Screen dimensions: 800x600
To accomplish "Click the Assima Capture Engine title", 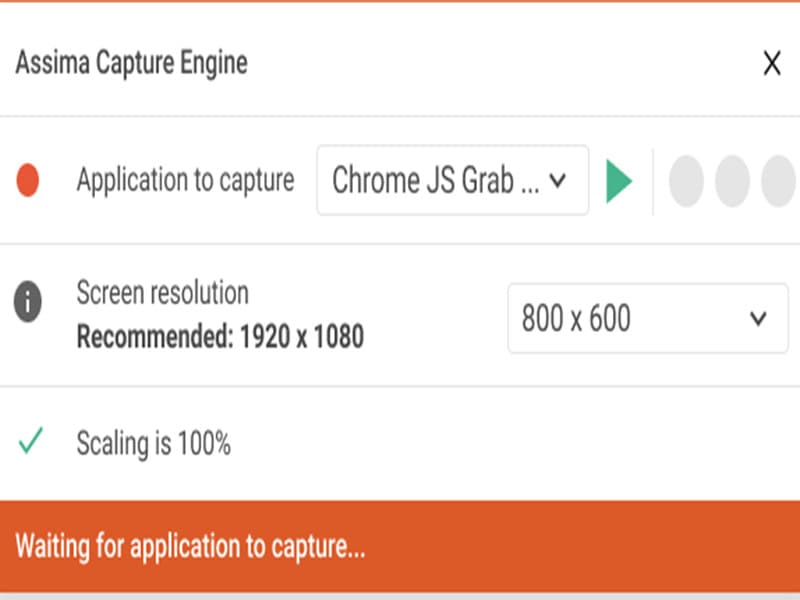I will (x=131, y=64).
